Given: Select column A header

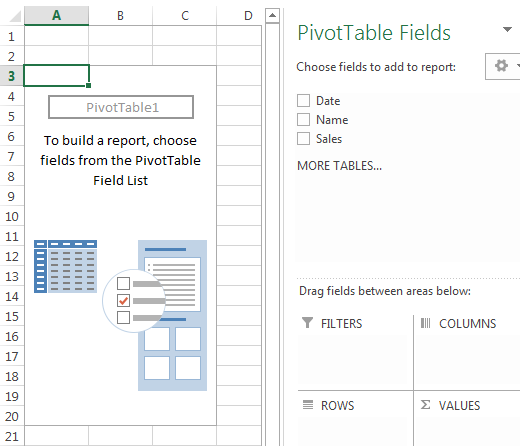Looking at the screenshot, I should (x=56, y=15).
